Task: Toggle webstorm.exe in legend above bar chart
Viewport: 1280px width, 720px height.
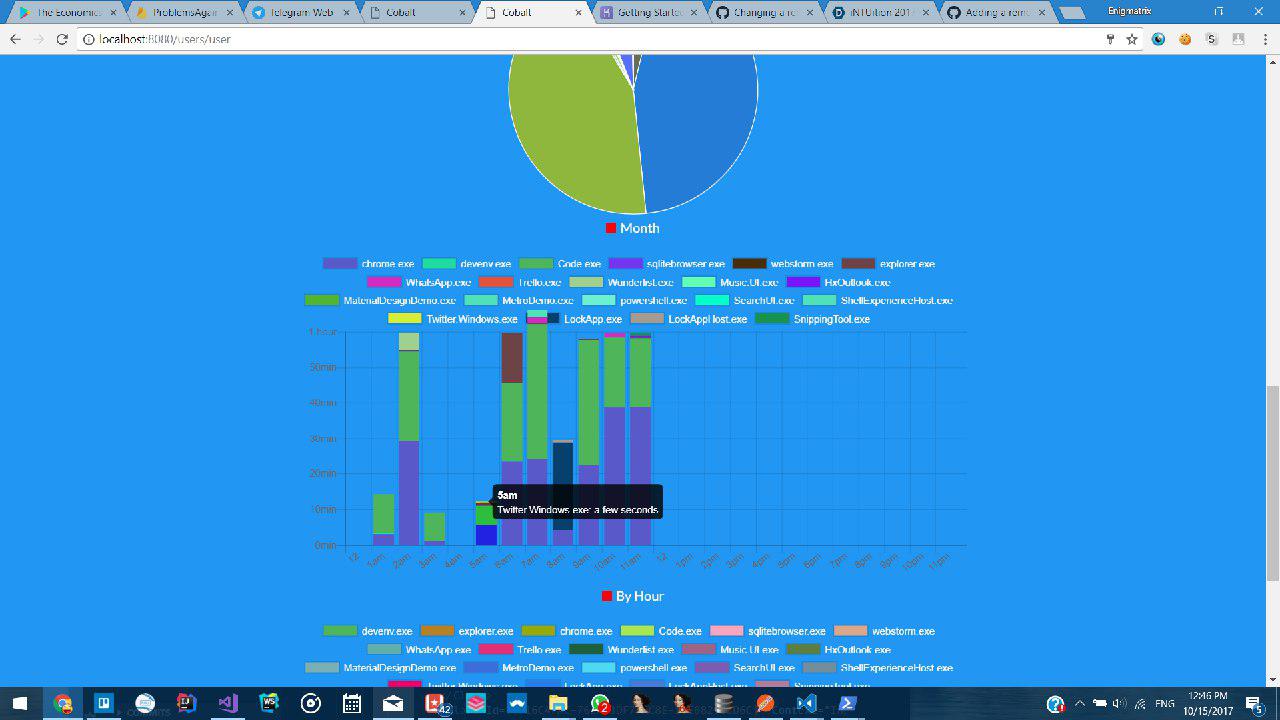Action: (x=783, y=264)
